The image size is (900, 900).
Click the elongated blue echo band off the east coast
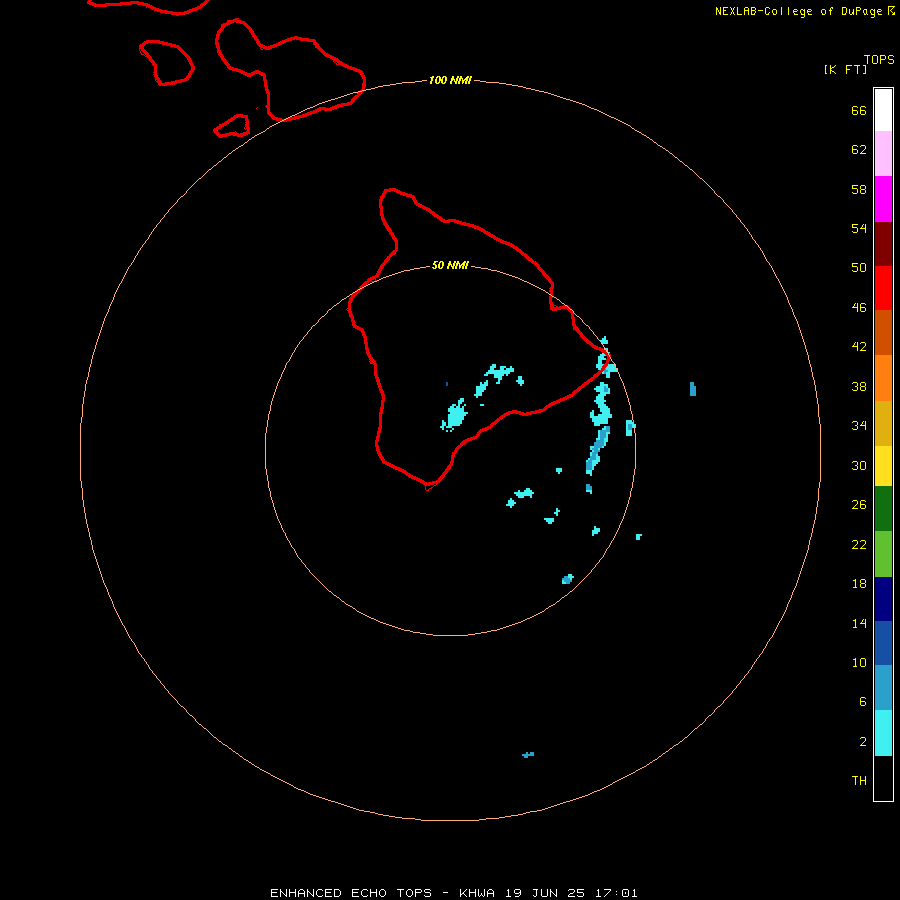[598, 450]
